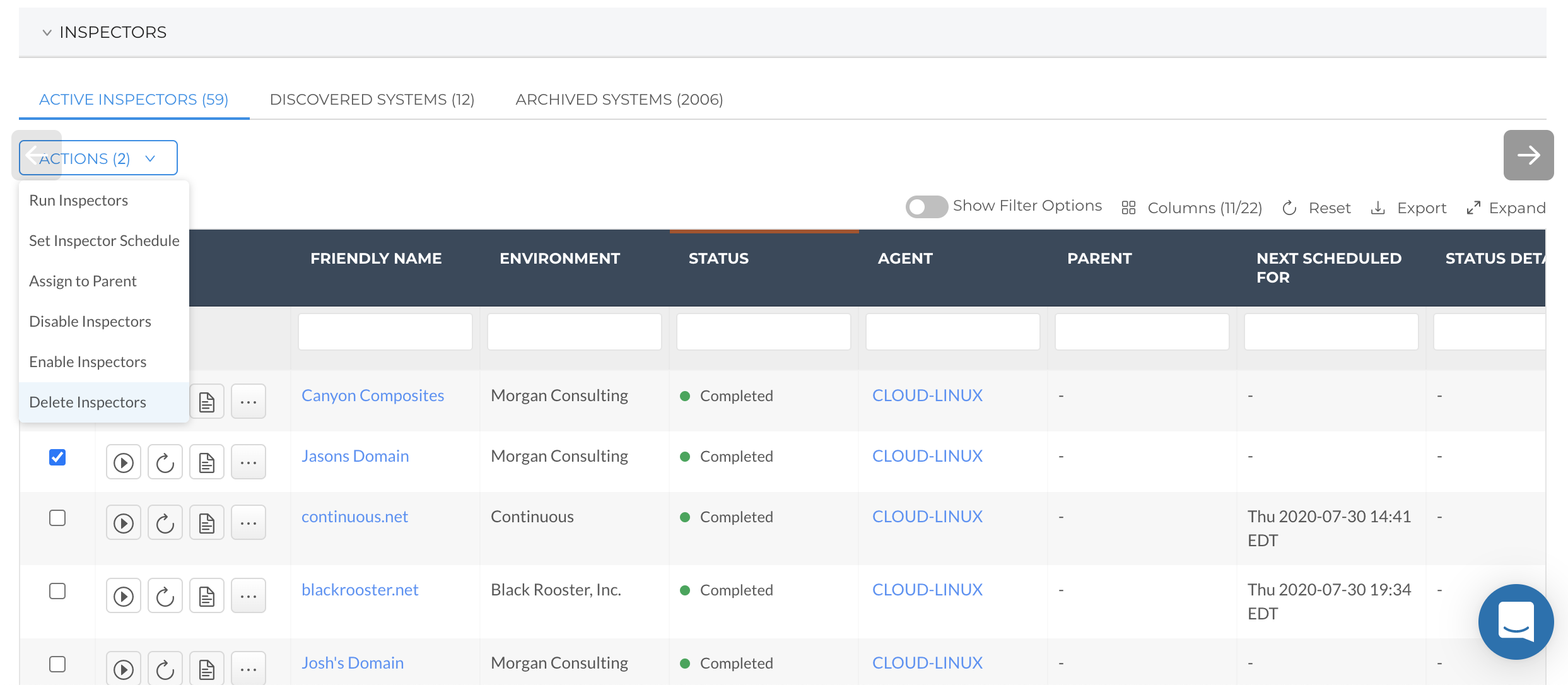Select Run Inspectors from actions menu
Screen dimensions: 1568x685
click(104, 201)
